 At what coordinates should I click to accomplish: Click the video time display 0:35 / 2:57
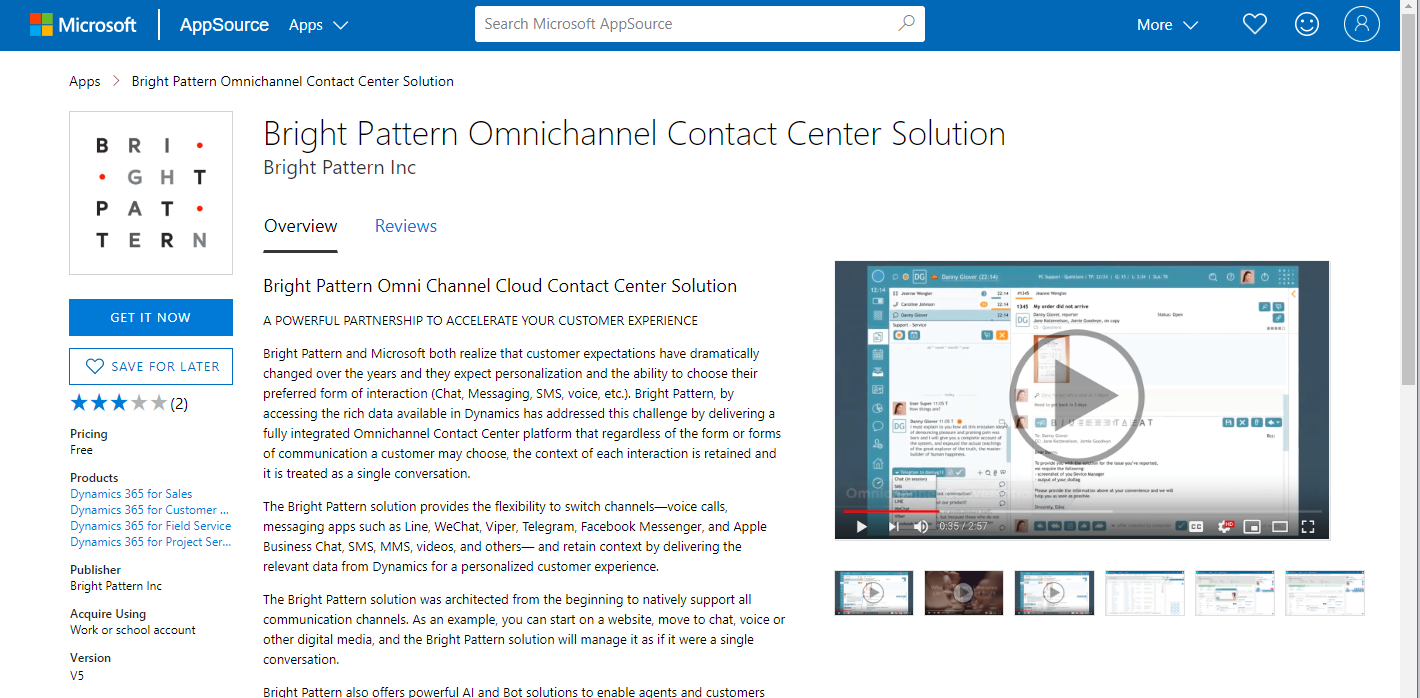tap(963, 526)
